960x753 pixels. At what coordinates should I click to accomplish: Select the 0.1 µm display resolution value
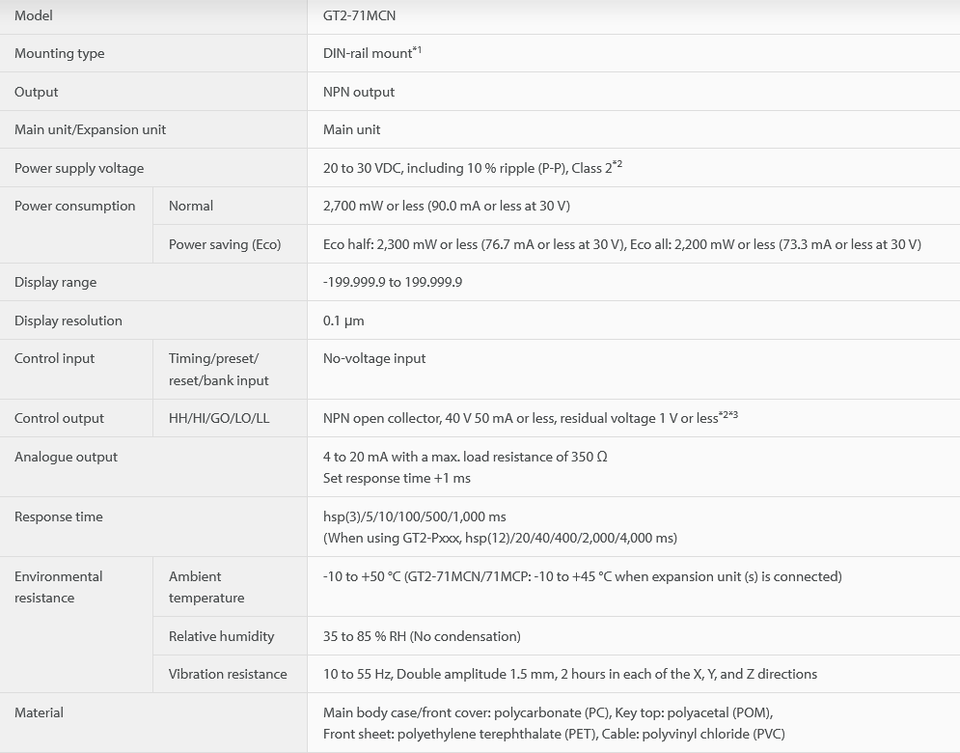point(343,321)
